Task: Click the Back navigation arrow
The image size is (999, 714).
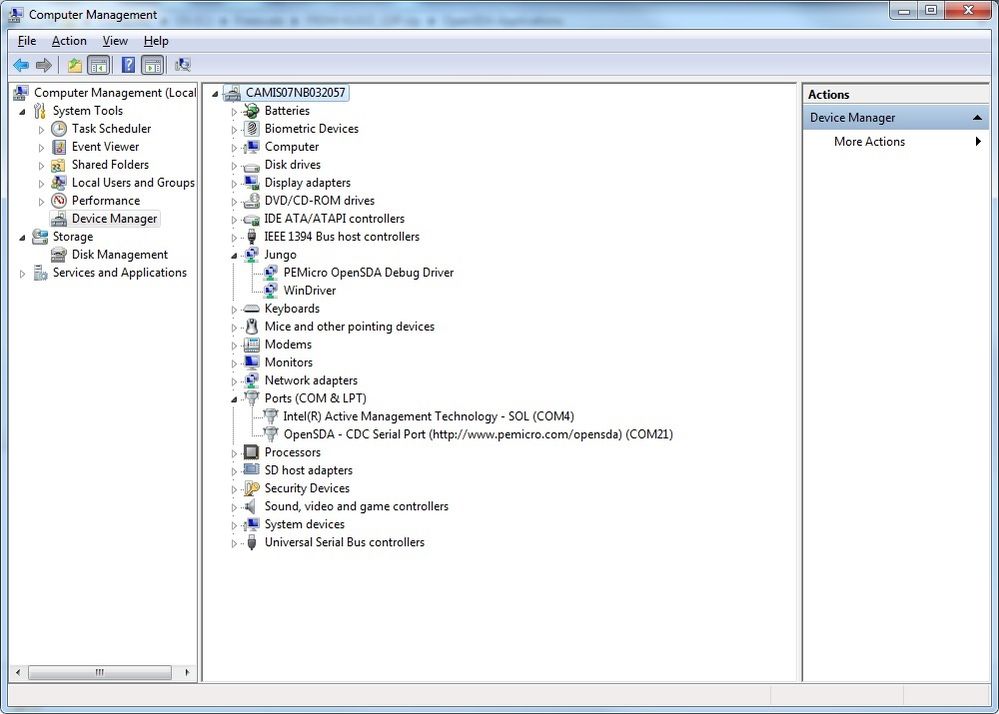Action: (21, 65)
